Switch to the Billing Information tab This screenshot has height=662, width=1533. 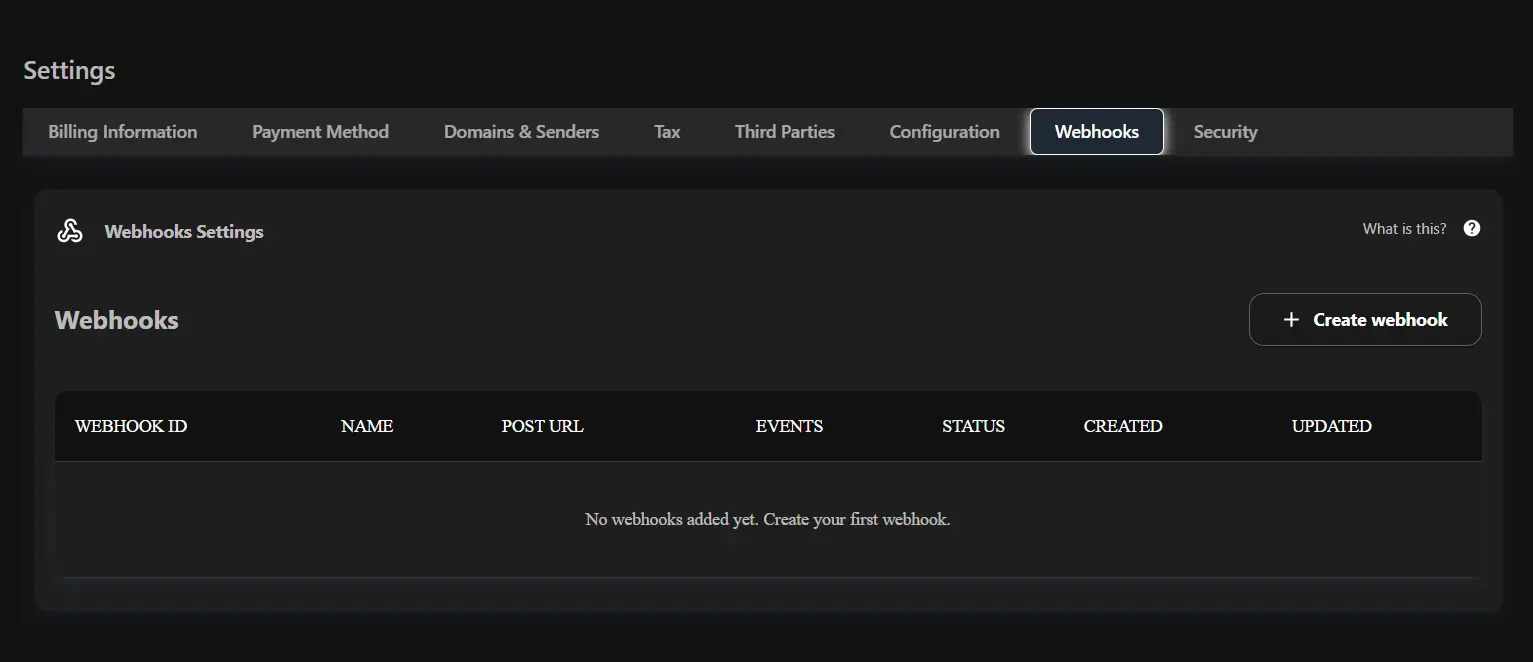click(x=122, y=131)
